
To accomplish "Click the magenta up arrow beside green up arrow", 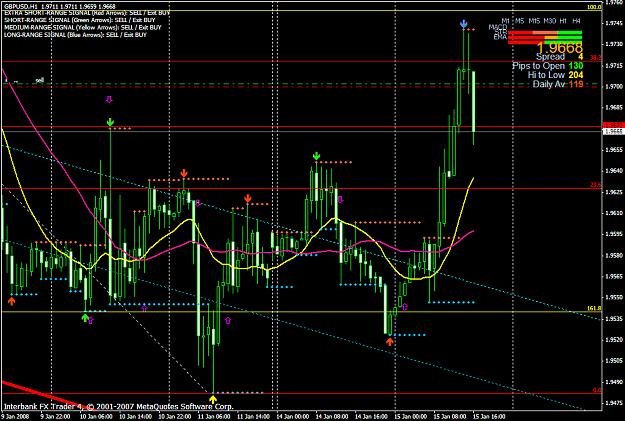I will tap(91, 320).
